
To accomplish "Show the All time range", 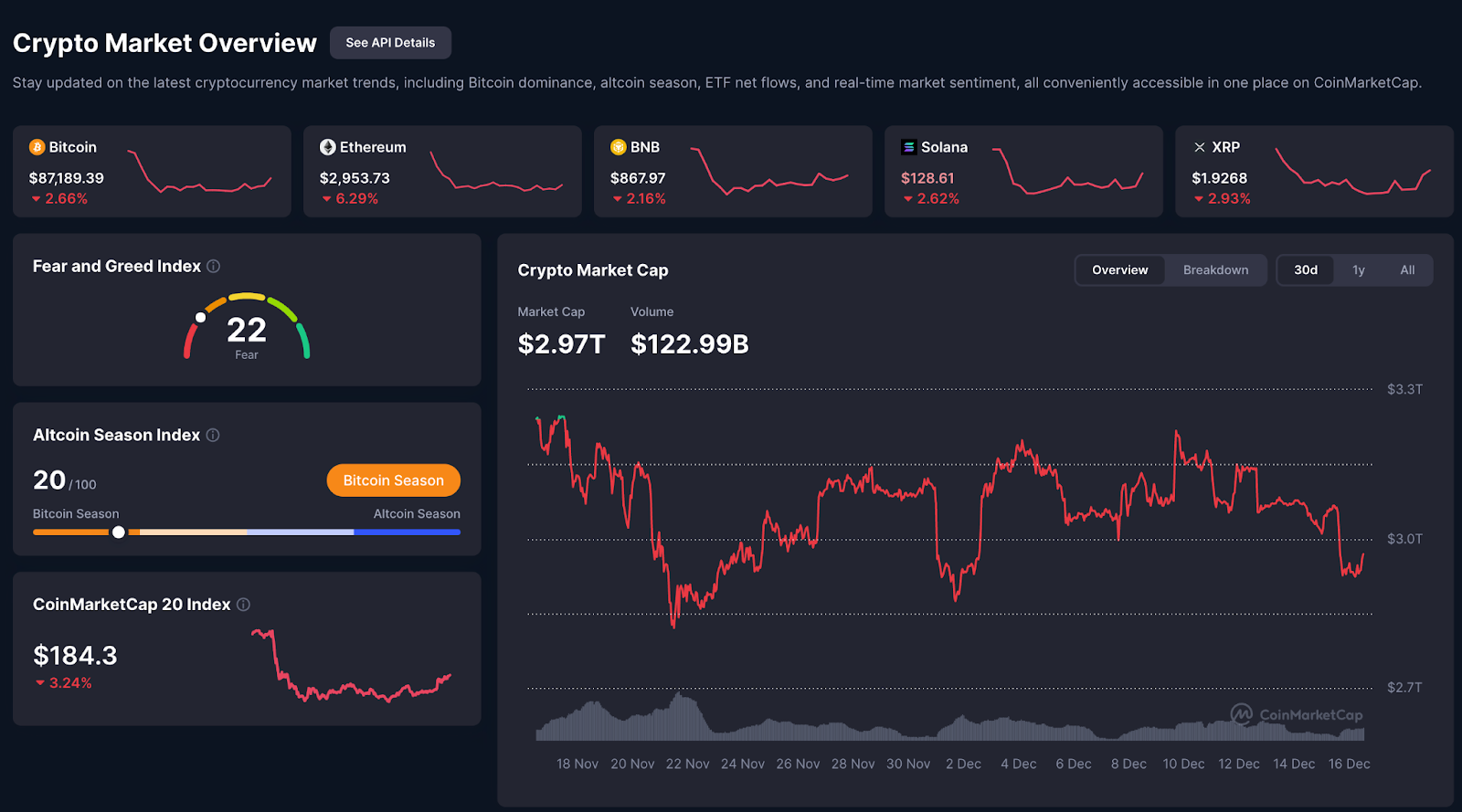I will (1407, 270).
